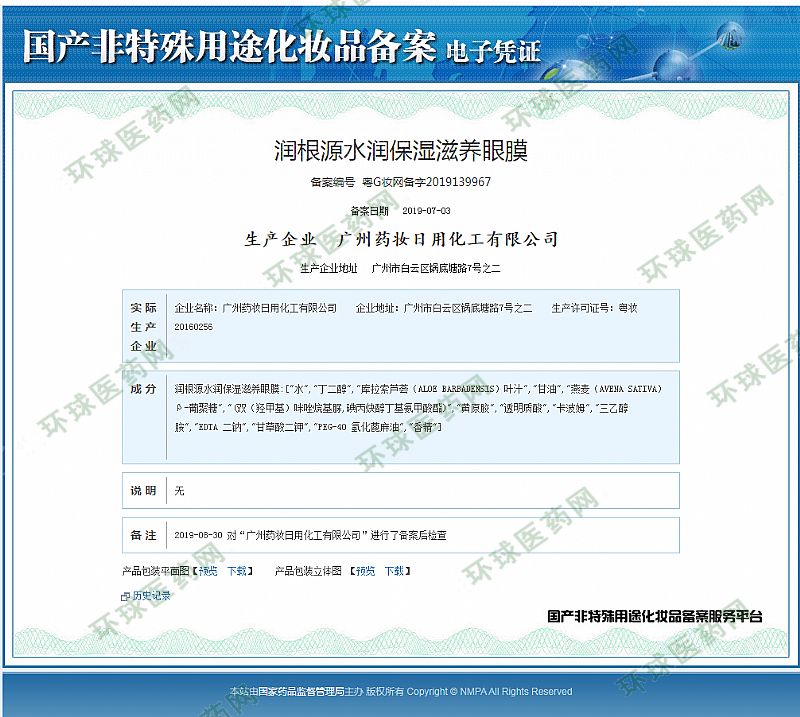The width and height of the screenshot is (800, 717).
Task: Download the 产品包装平面图 file
Action: point(237,571)
